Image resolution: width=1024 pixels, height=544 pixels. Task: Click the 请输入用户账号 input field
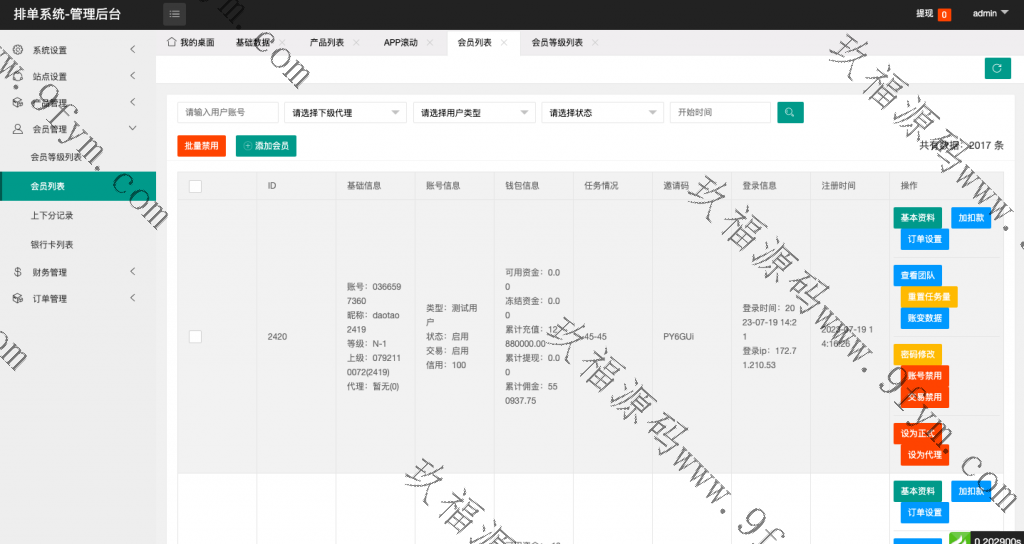228,113
